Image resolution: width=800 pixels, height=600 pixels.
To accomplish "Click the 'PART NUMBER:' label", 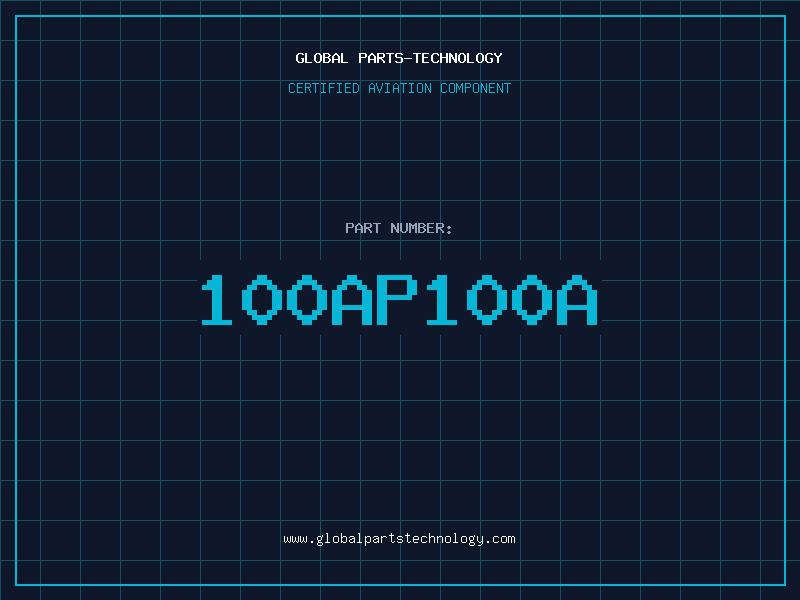I will tap(399, 228).
